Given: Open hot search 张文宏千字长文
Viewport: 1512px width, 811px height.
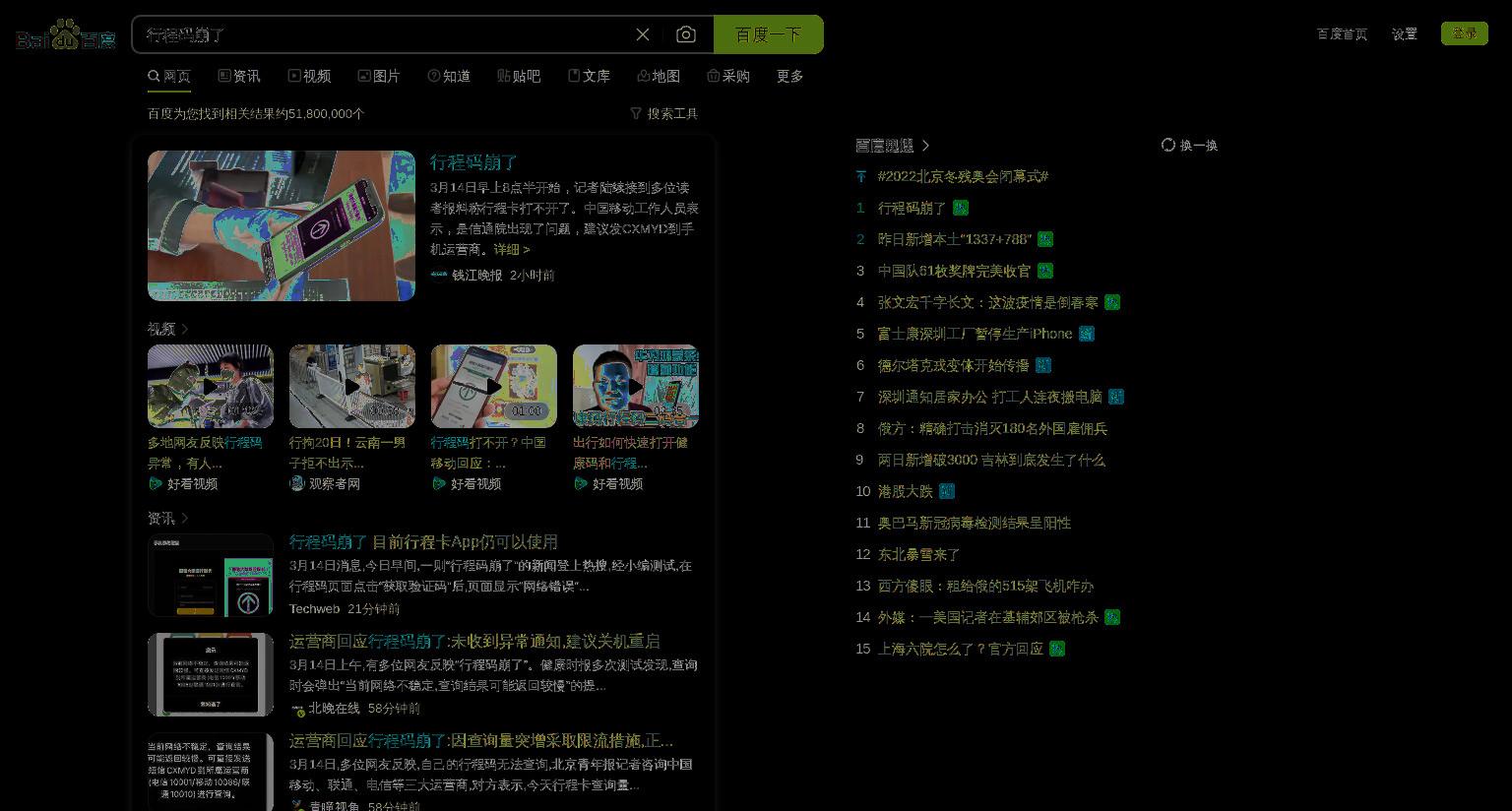Looking at the screenshot, I should pos(988,302).
